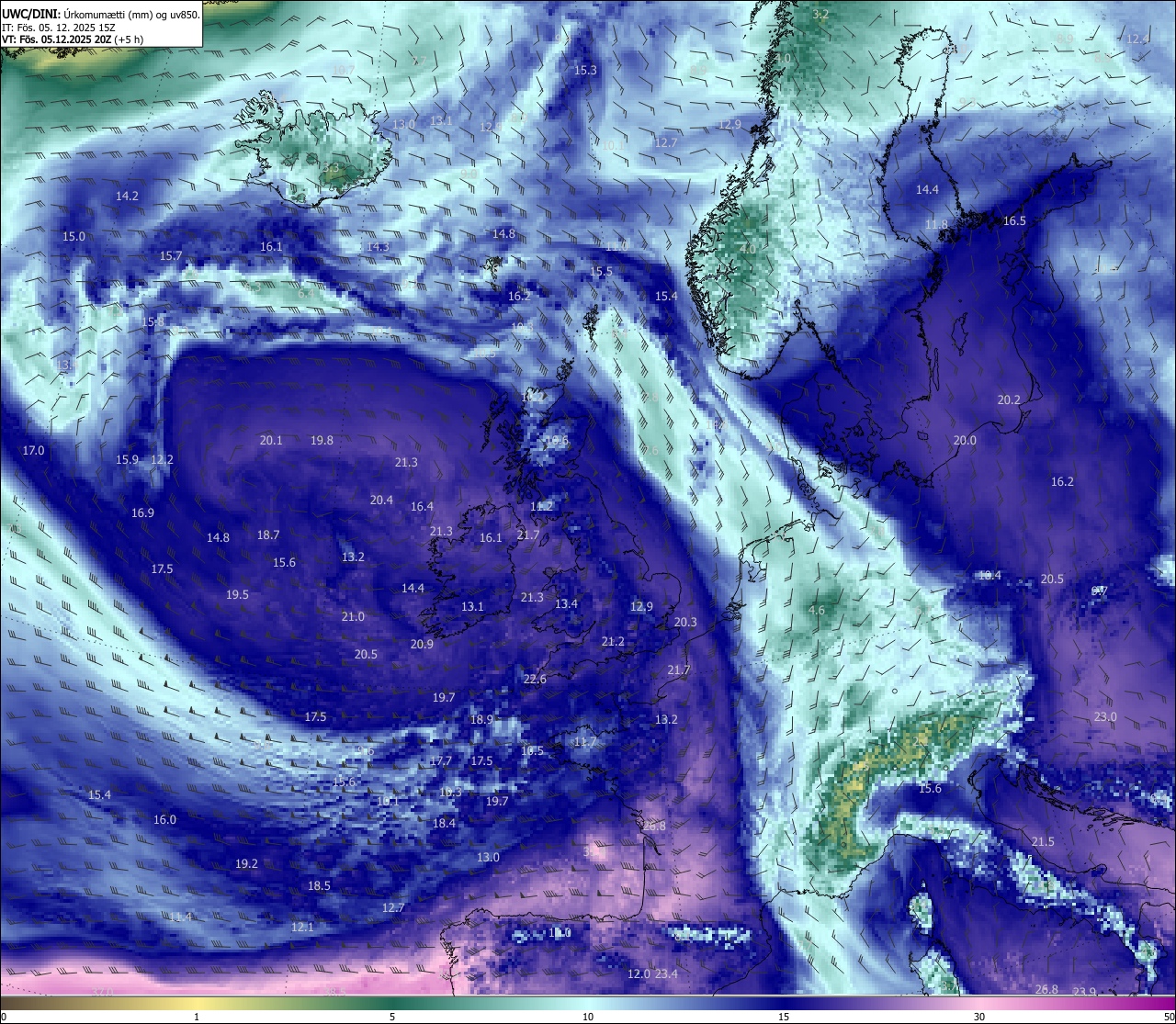Click the 15.3 value near the top
The image size is (1176, 1024).
(585, 71)
